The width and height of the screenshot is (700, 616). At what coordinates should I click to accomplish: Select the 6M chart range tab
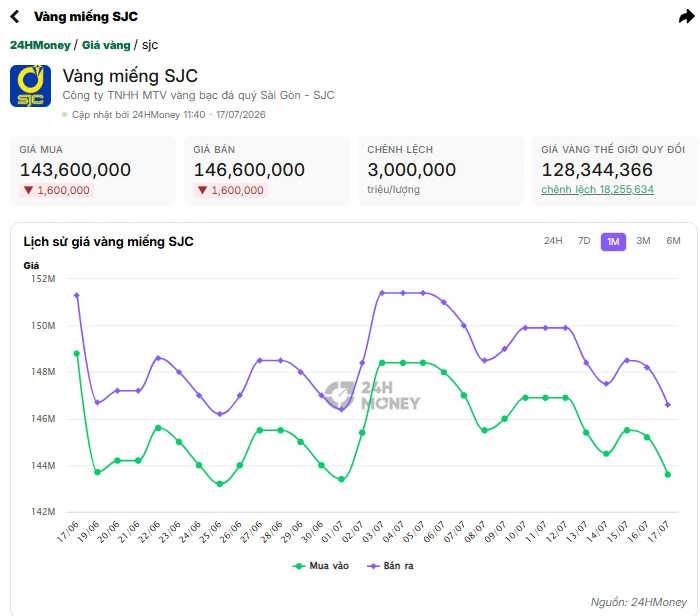point(673,241)
